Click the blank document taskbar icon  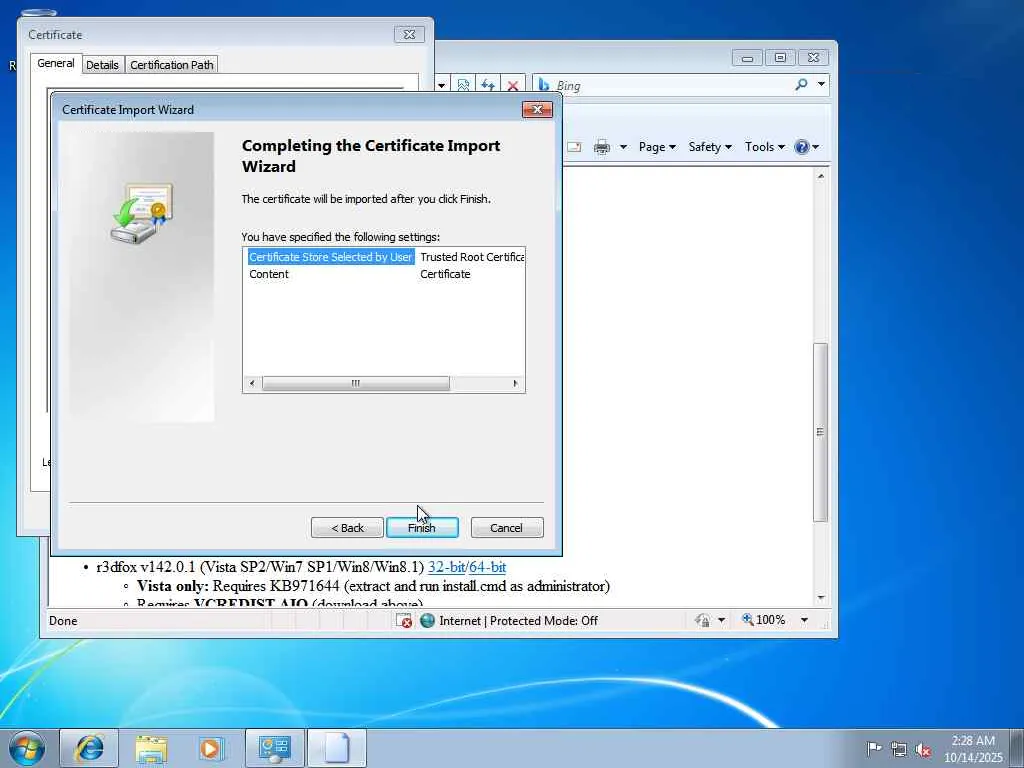(x=337, y=748)
